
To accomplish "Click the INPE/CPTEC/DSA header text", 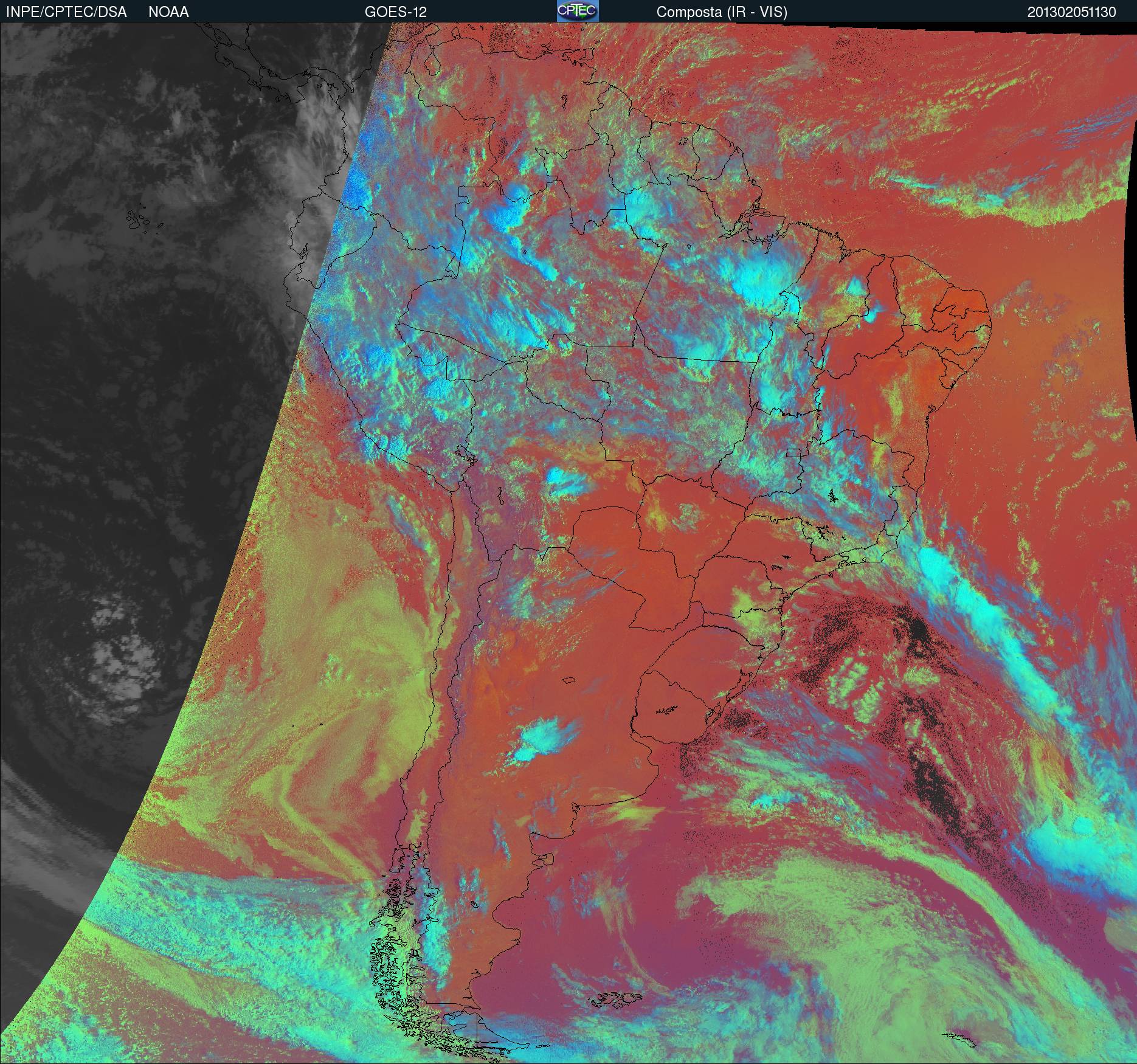I will coord(66,12).
